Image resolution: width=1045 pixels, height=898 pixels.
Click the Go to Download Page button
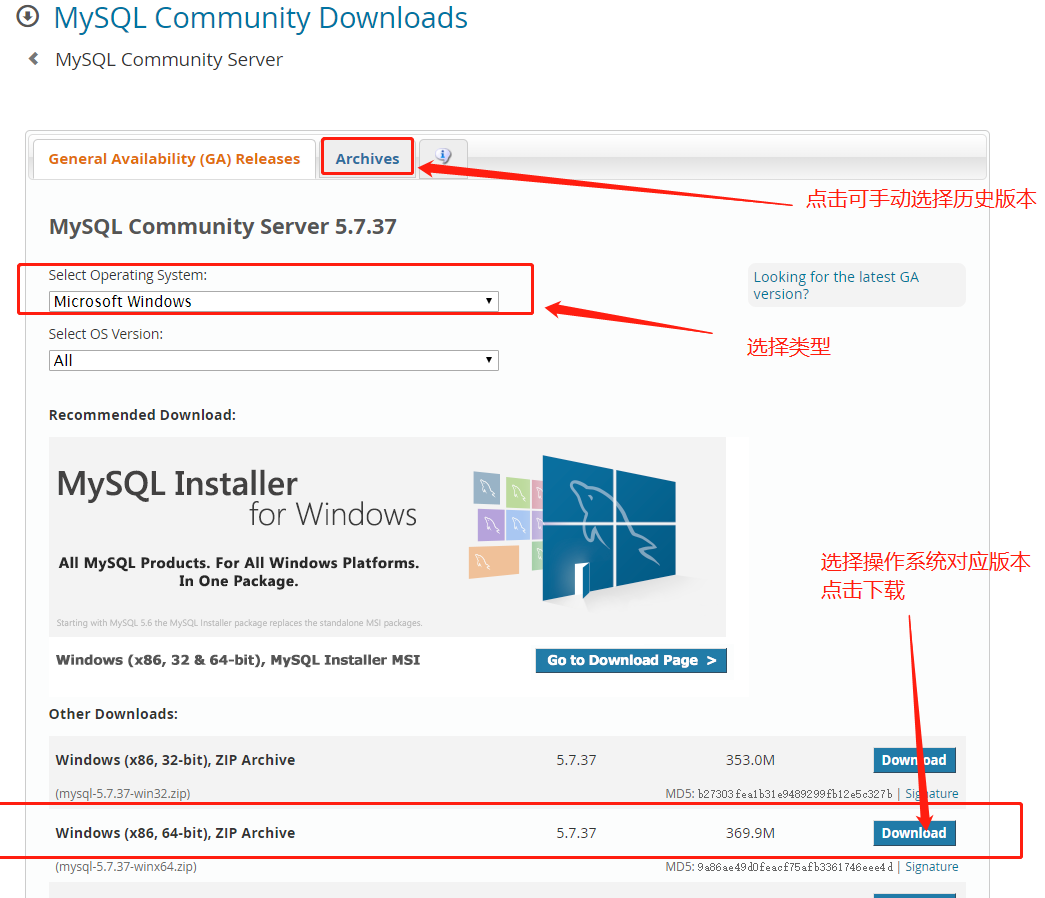[x=631, y=660]
